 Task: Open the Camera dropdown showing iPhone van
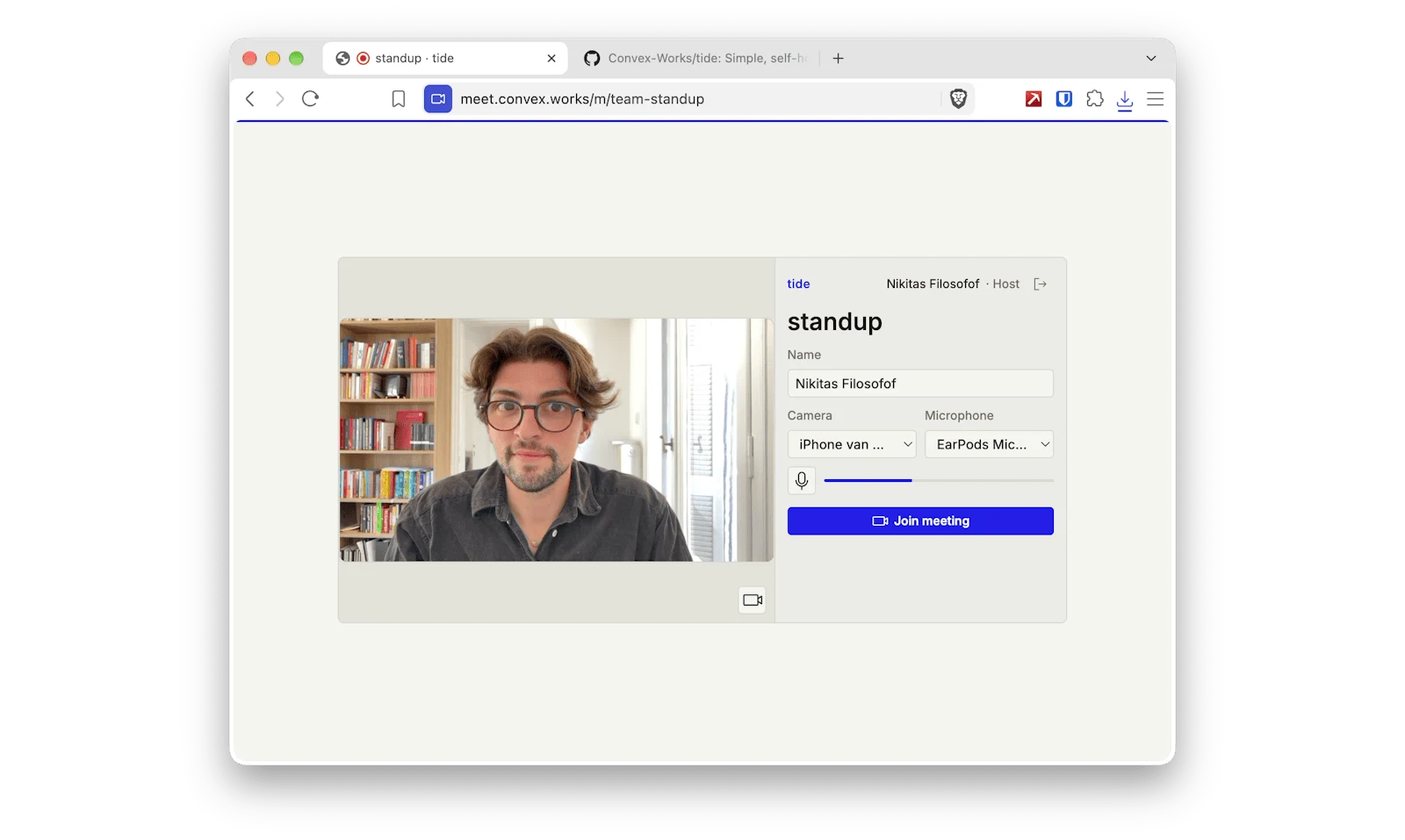coord(852,444)
